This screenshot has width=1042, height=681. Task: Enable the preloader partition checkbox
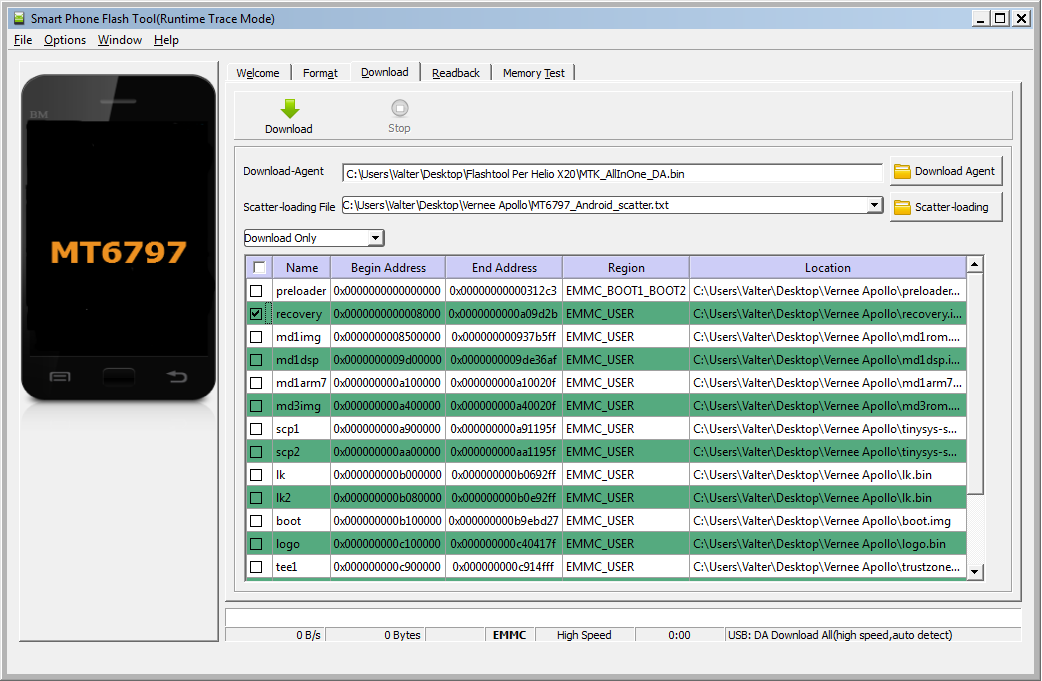tap(257, 290)
